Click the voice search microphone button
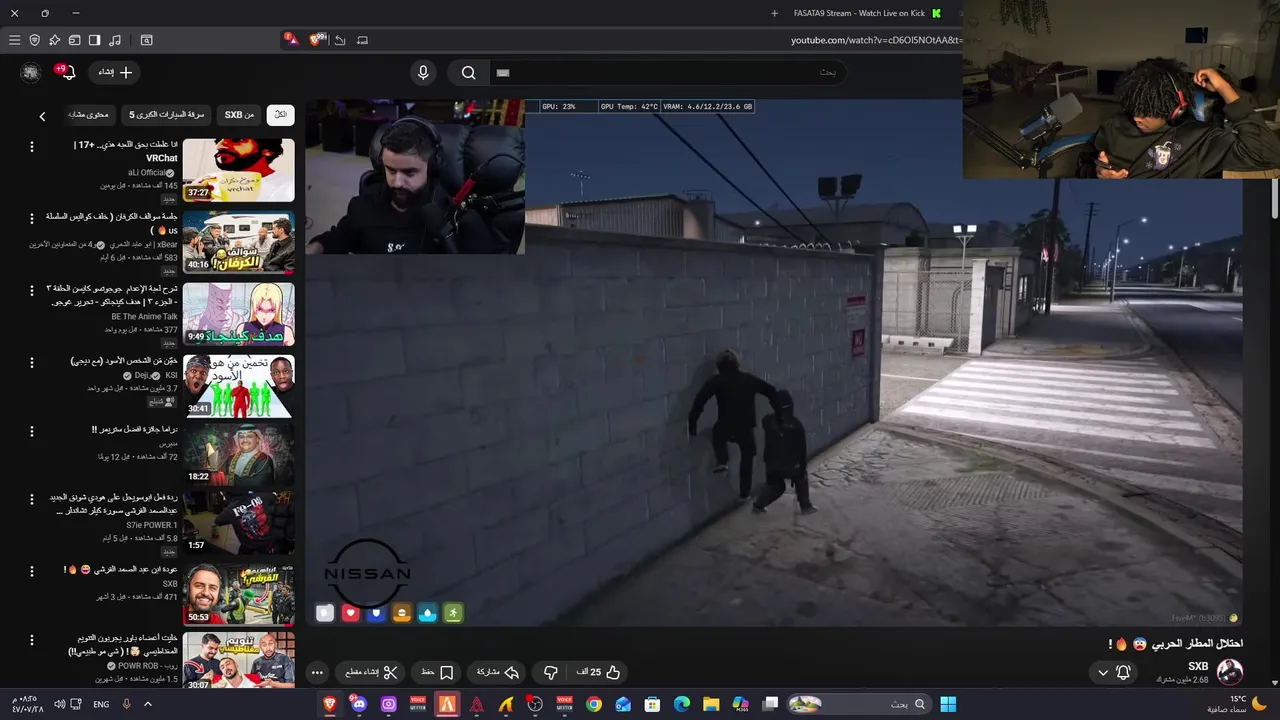Image resolution: width=1280 pixels, height=720 pixels. pos(423,72)
